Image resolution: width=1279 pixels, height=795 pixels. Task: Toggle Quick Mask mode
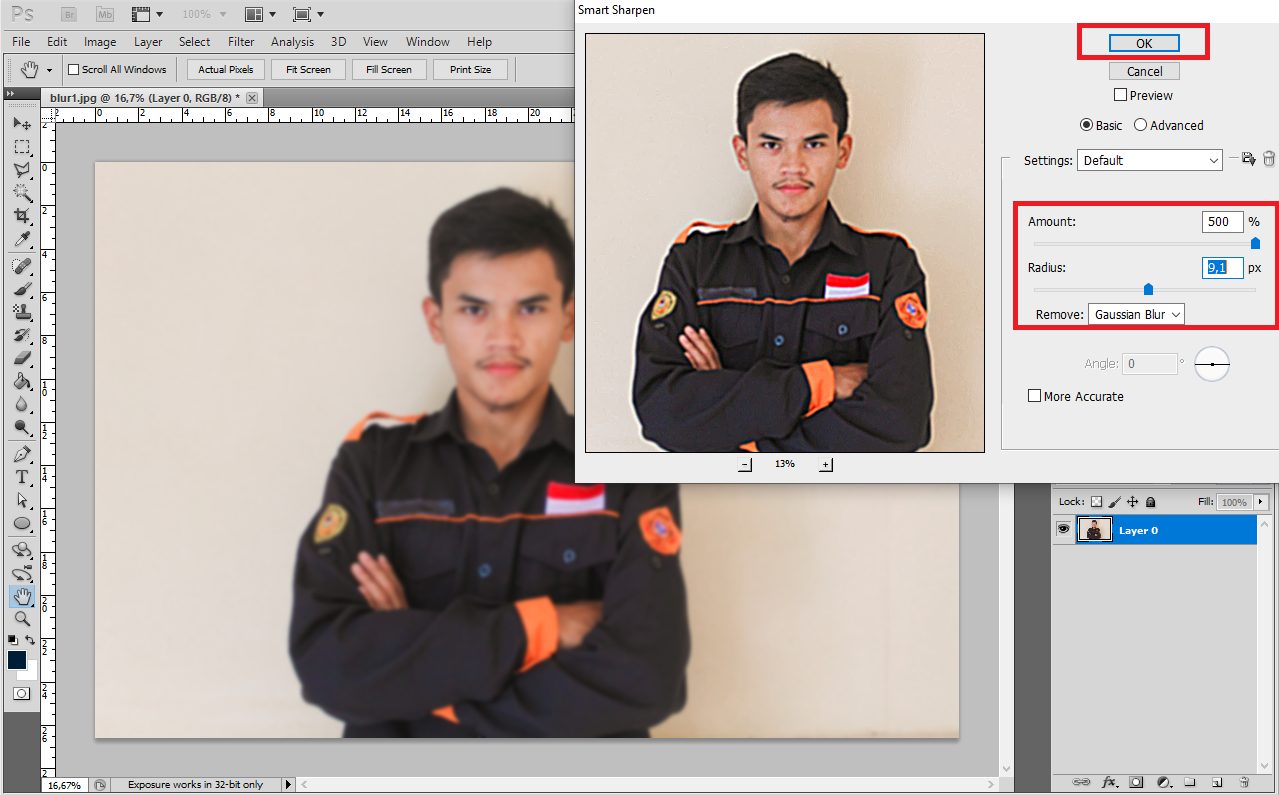tap(21, 693)
